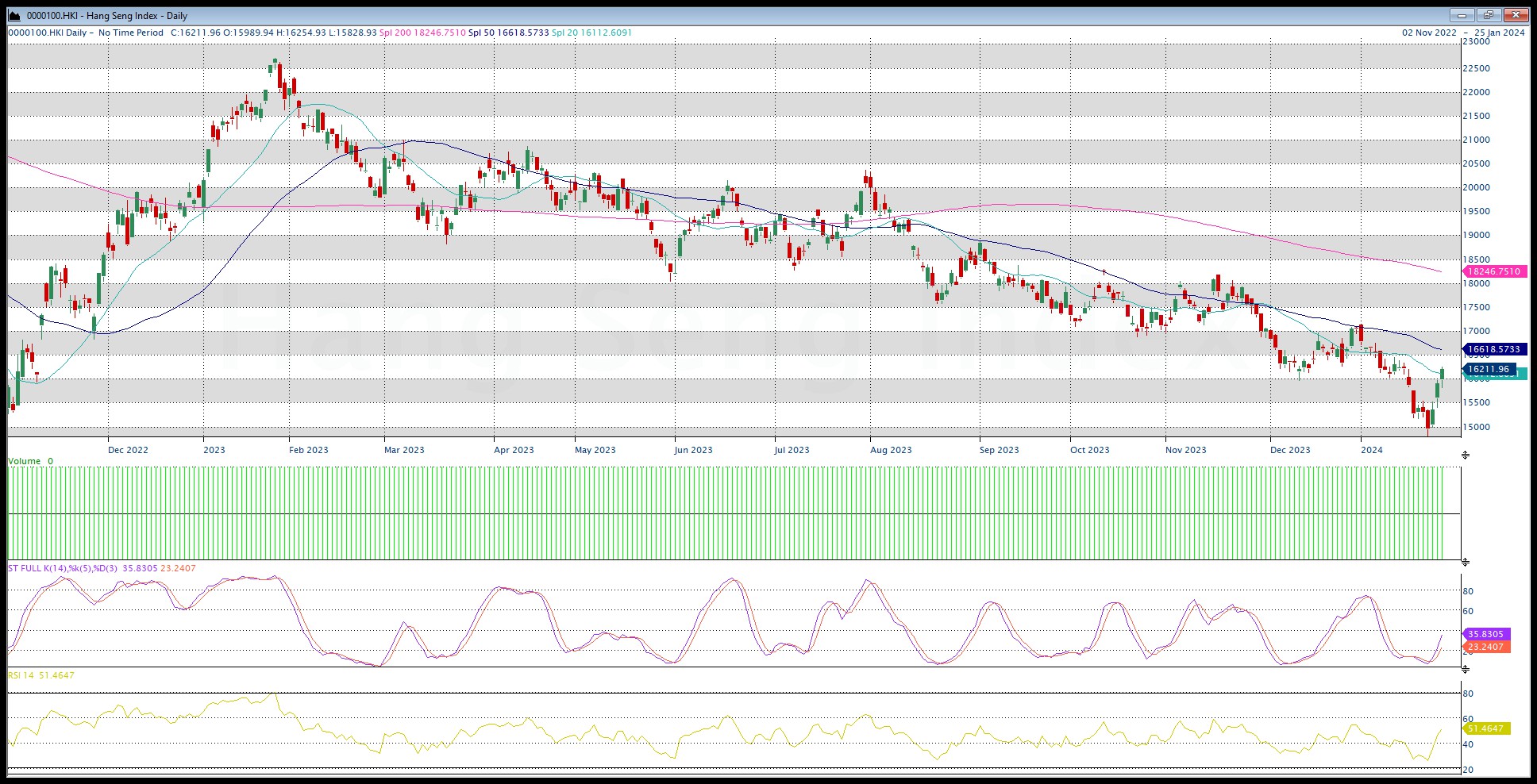Click the 20000 price axis label
Viewport: 1537px width, 784px height.
(1477, 187)
